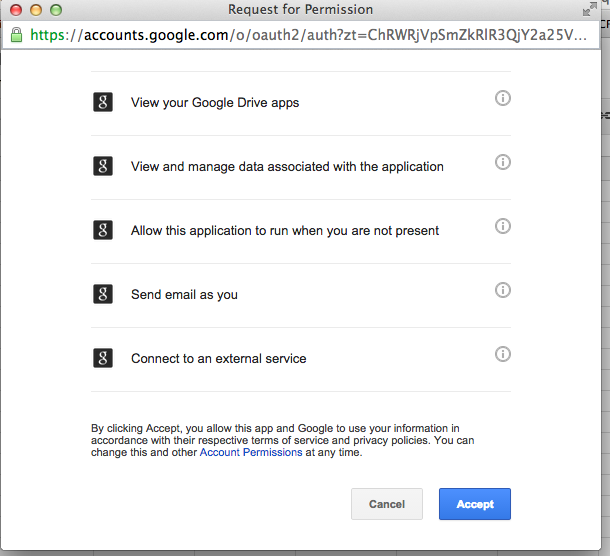Click the accounts.google.com URL address field
This screenshot has width=610, height=556.
(310, 35)
